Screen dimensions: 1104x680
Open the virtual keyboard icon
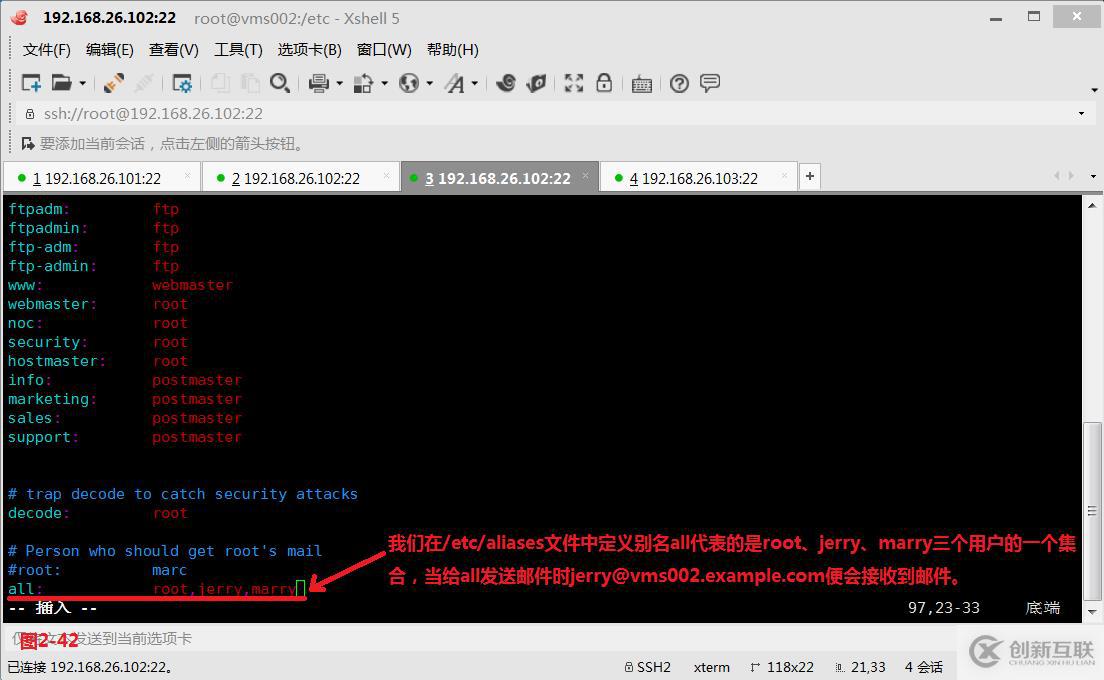click(641, 84)
